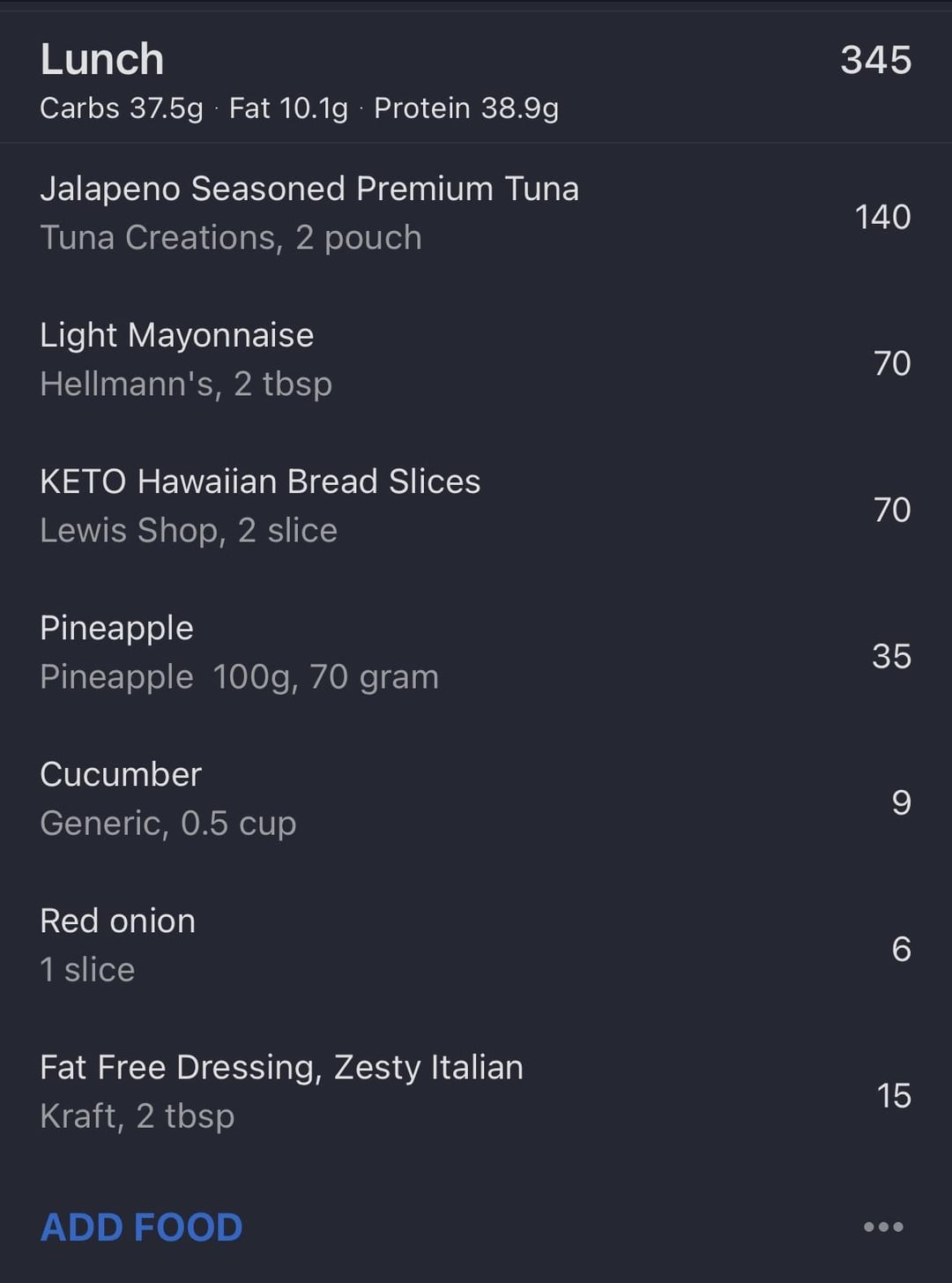Open the Lunch meal header

[x=476, y=78]
